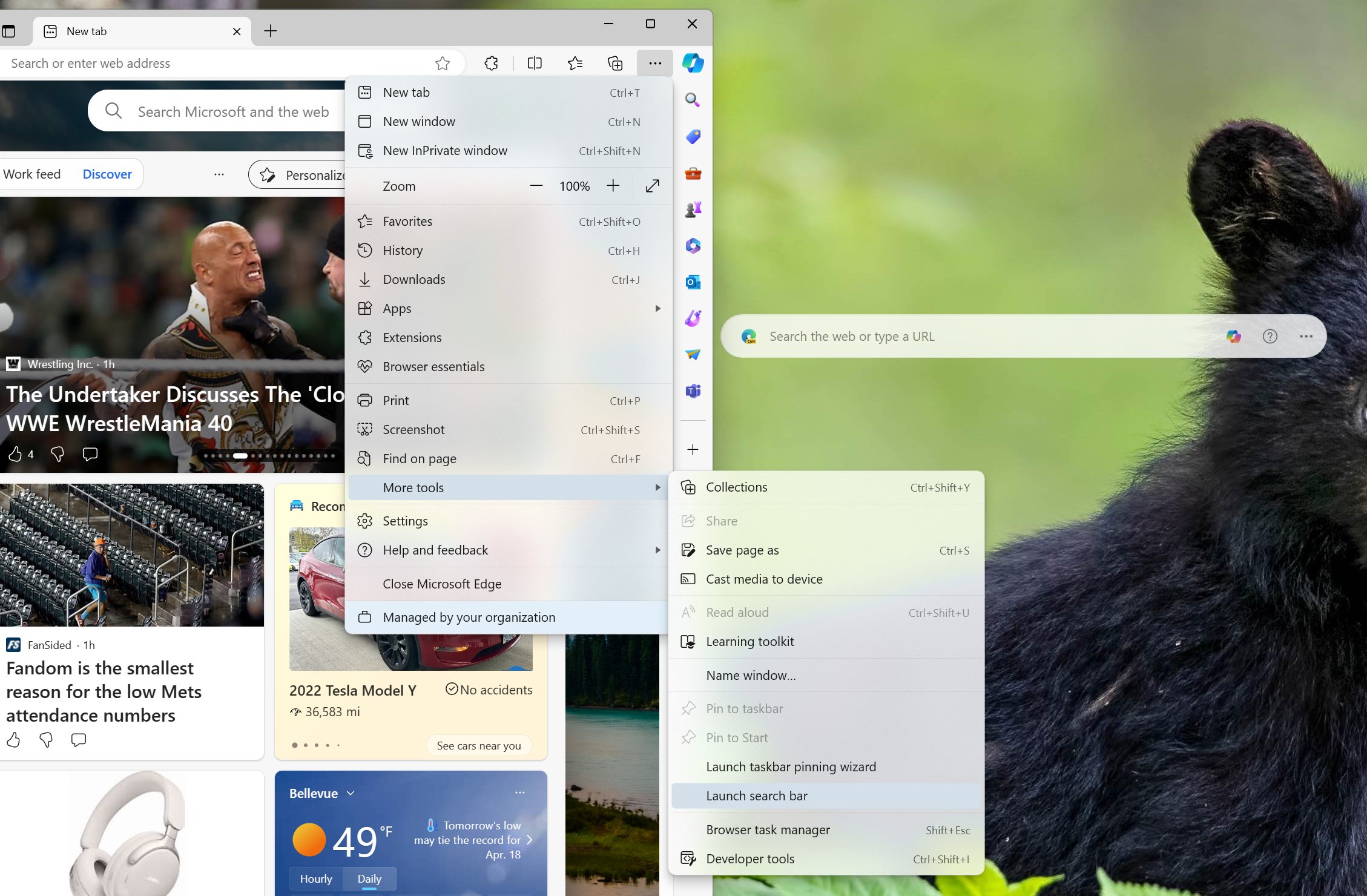Open the Undertaker WrestleMania headline
The image size is (1367, 896).
[175, 409]
